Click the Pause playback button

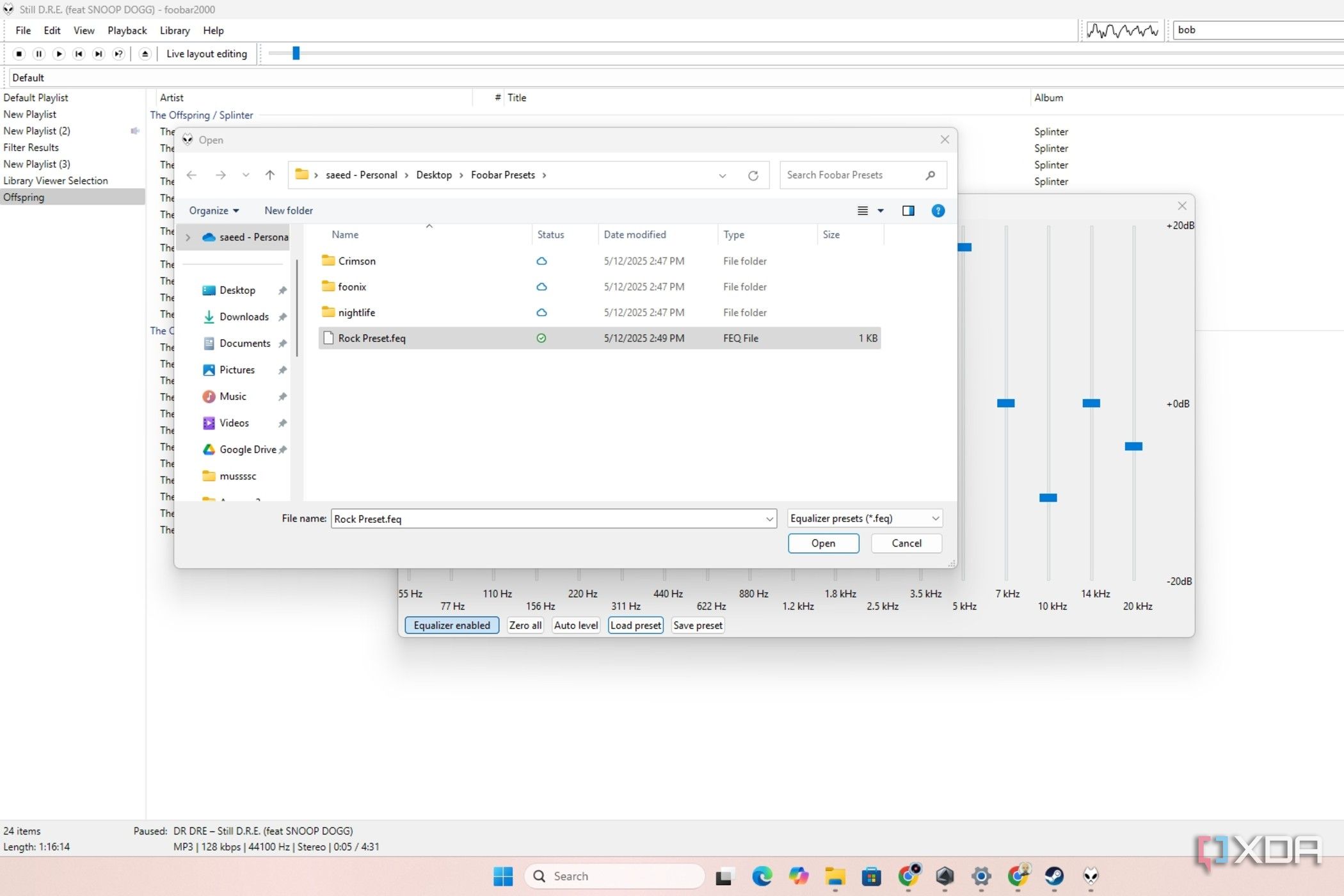[x=39, y=54]
